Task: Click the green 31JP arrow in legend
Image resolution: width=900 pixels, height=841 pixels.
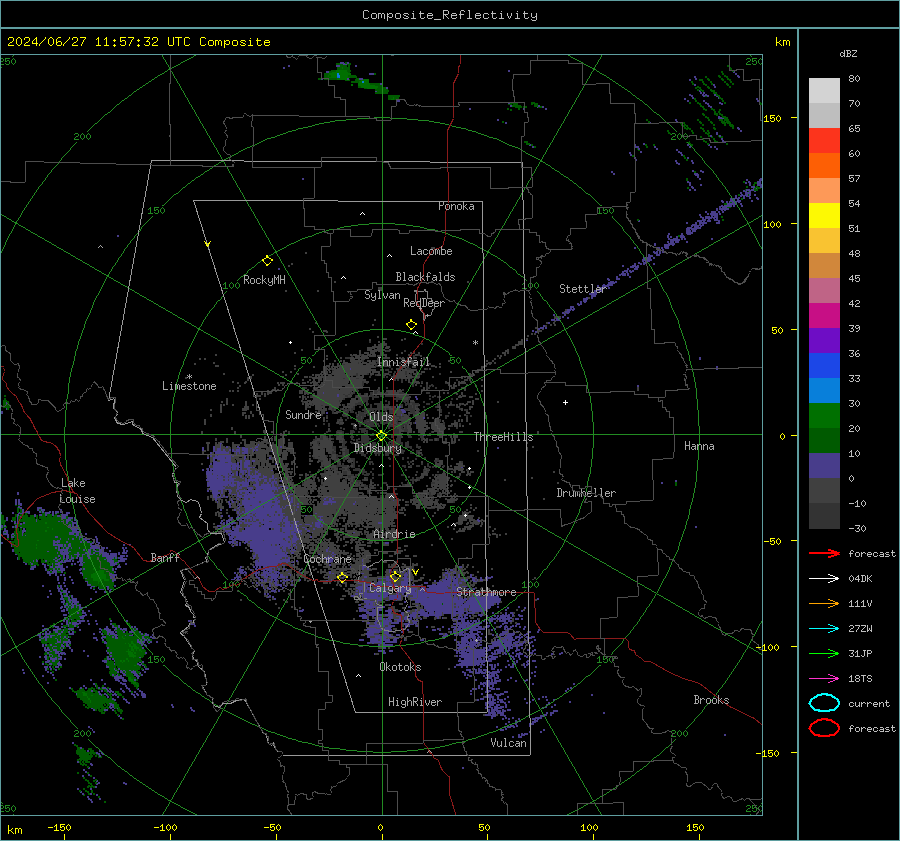Action: click(x=824, y=653)
